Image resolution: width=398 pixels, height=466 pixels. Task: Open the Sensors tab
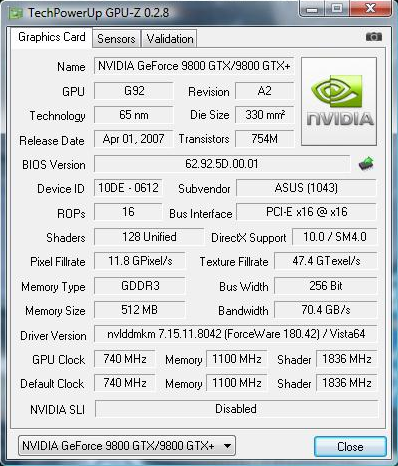pos(116,39)
